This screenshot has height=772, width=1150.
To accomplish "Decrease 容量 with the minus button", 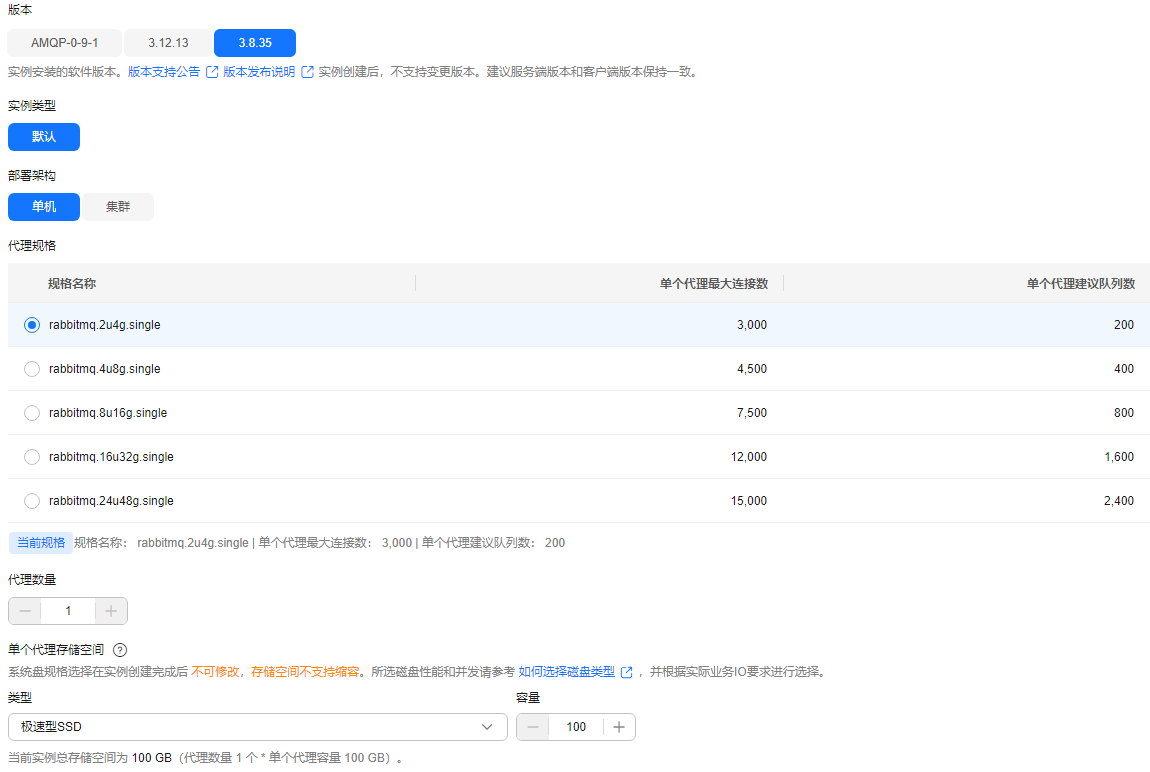I will 533,727.
